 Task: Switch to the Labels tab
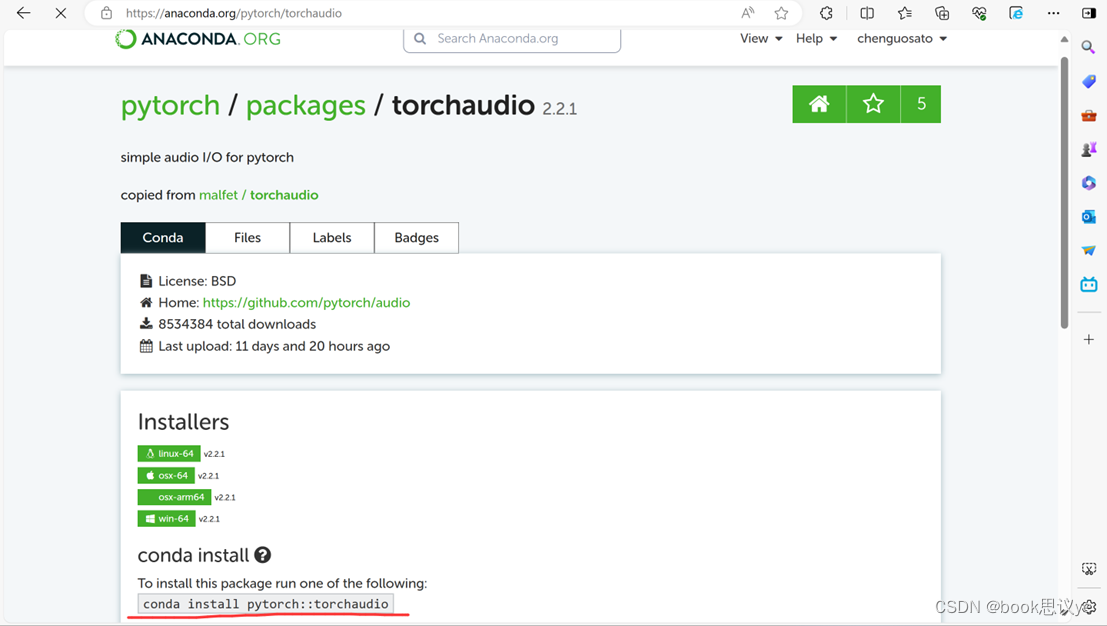(332, 238)
